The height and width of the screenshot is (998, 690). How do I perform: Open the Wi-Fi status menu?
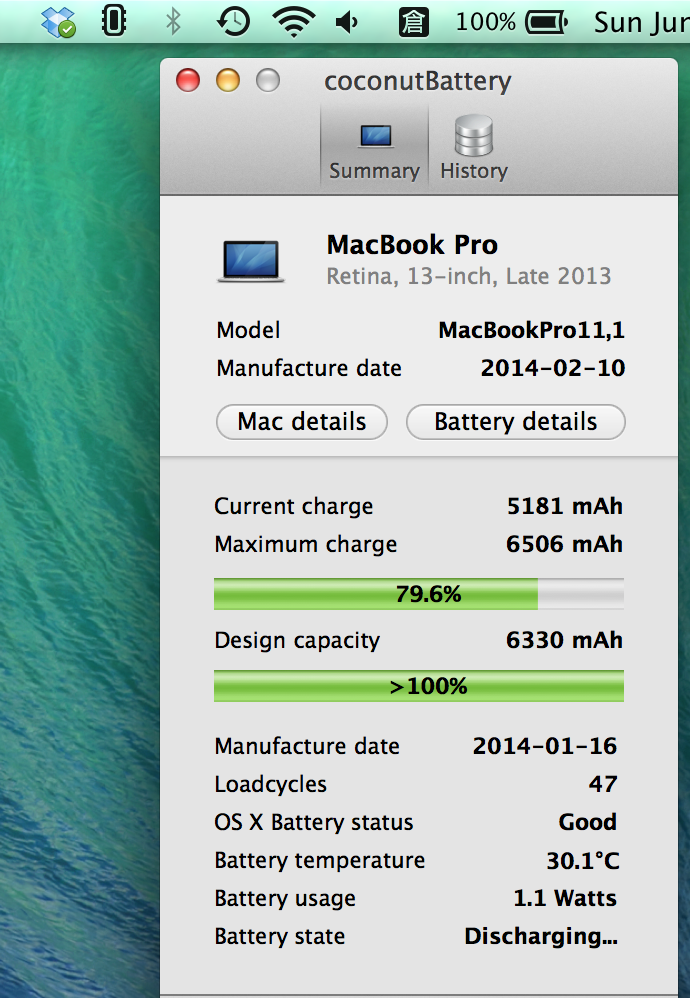(x=293, y=22)
